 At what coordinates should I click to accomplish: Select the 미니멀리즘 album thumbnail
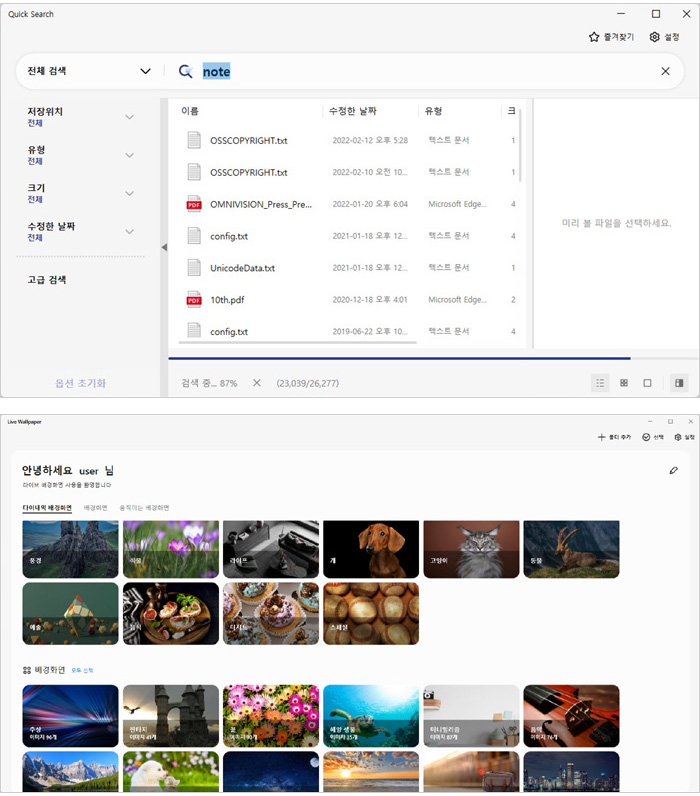472,716
